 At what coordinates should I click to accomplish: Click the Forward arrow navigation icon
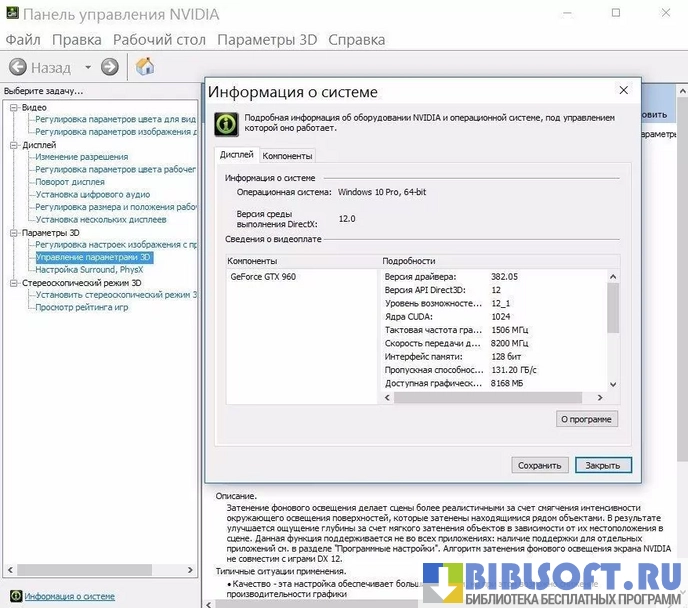[x=110, y=67]
